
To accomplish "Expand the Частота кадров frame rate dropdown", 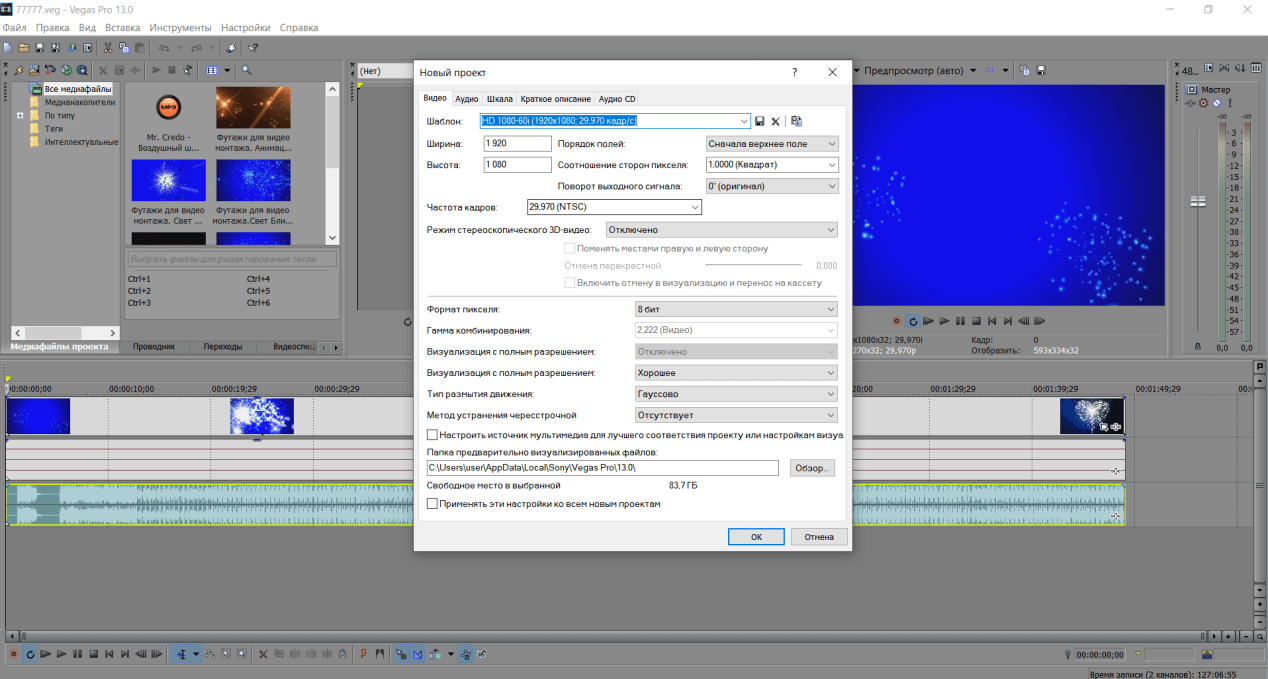I will click(x=694, y=207).
